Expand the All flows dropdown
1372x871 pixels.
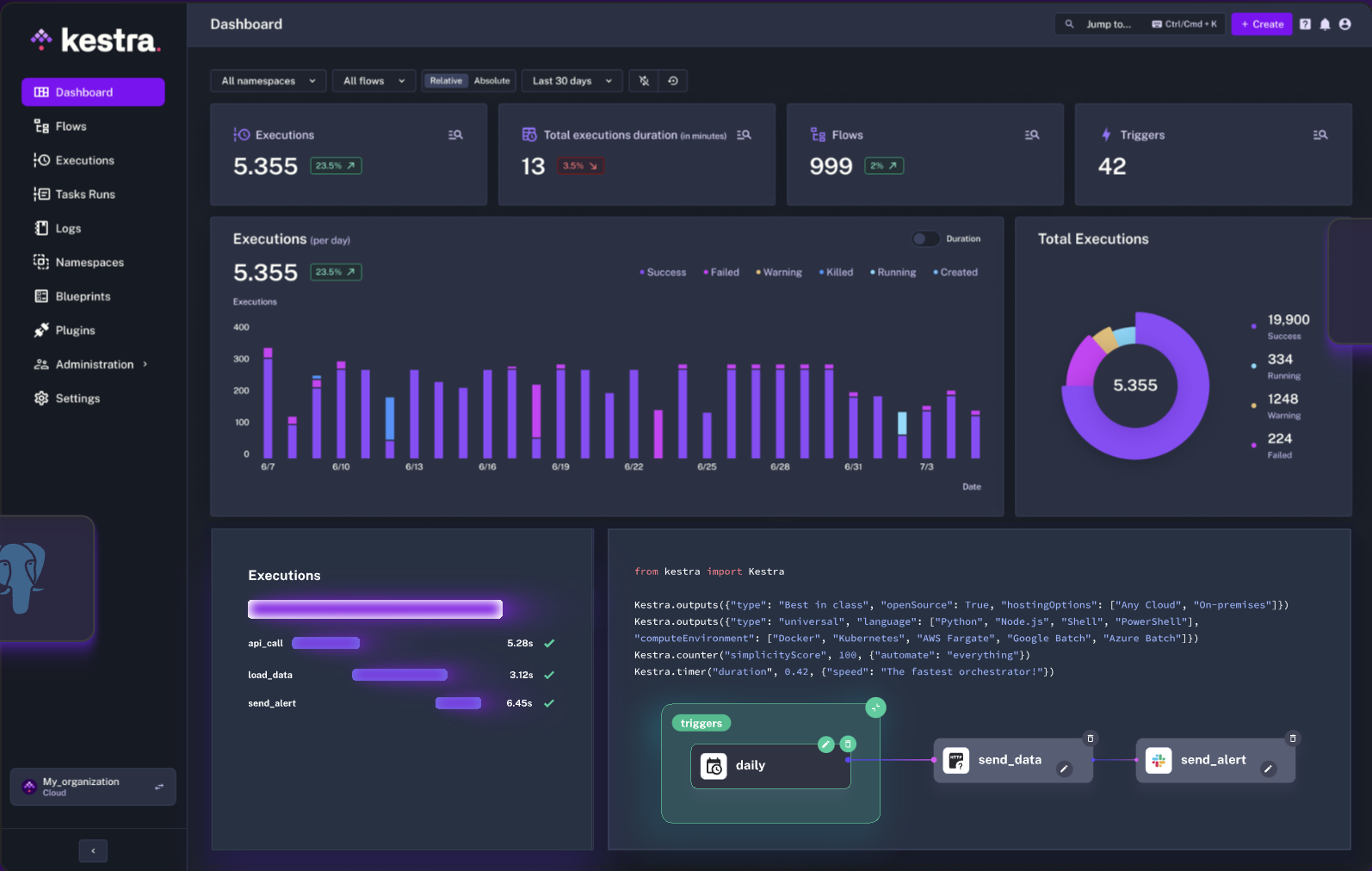[x=374, y=81]
